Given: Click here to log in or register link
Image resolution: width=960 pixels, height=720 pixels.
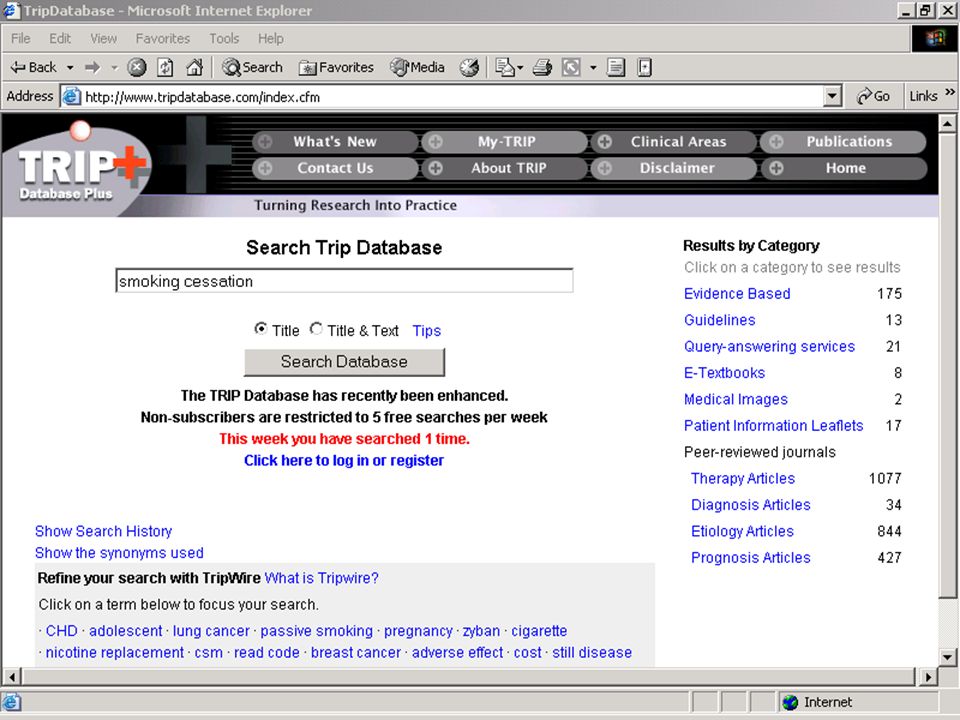Looking at the screenshot, I should click(x=344, y=460).
